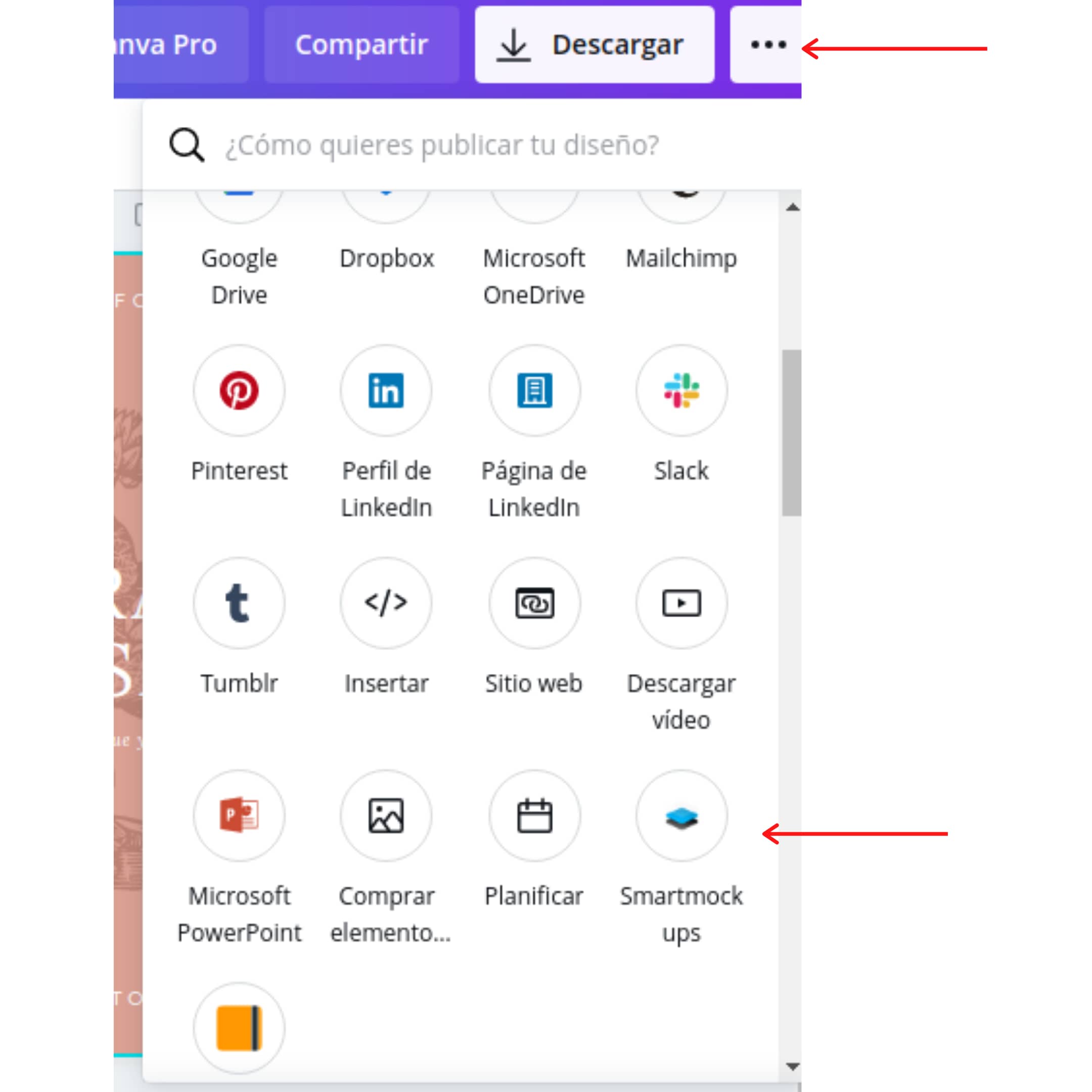The width and height of the screenshot is (1092, 1092).
Task: Launch the Smartmockups icon
Action: [681, 815]
